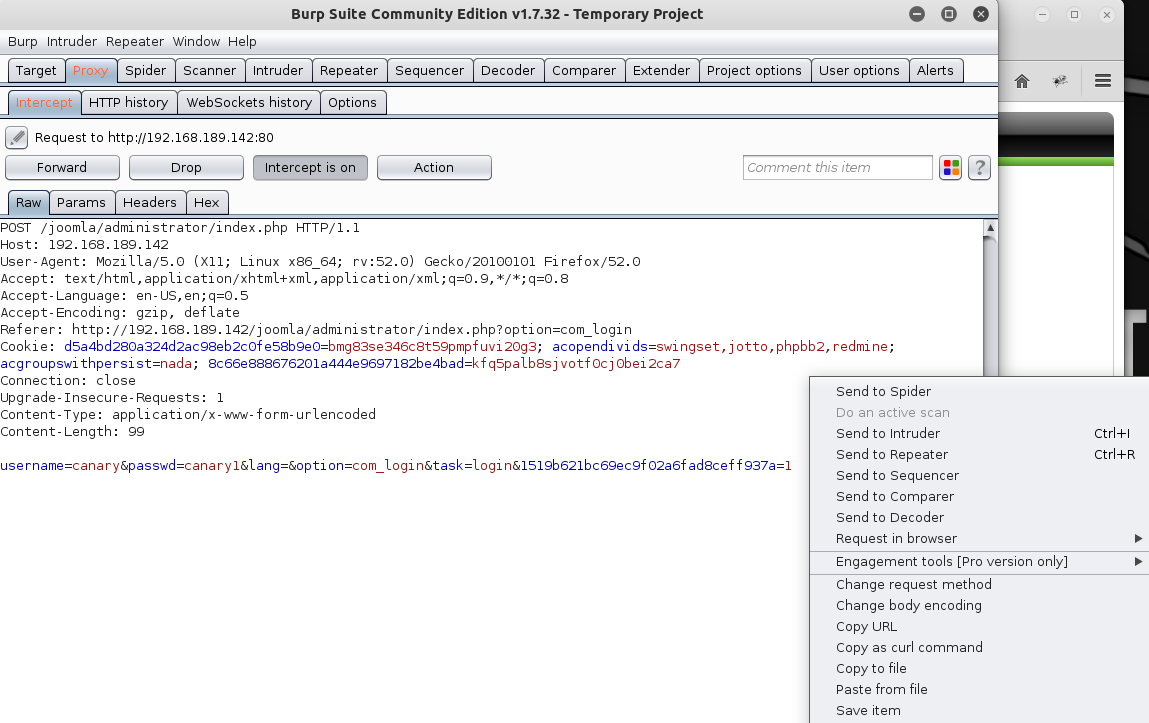The height and width of the screenshot is (723, 1149).
Task: Switch to the Target tab
Action: 36,70
